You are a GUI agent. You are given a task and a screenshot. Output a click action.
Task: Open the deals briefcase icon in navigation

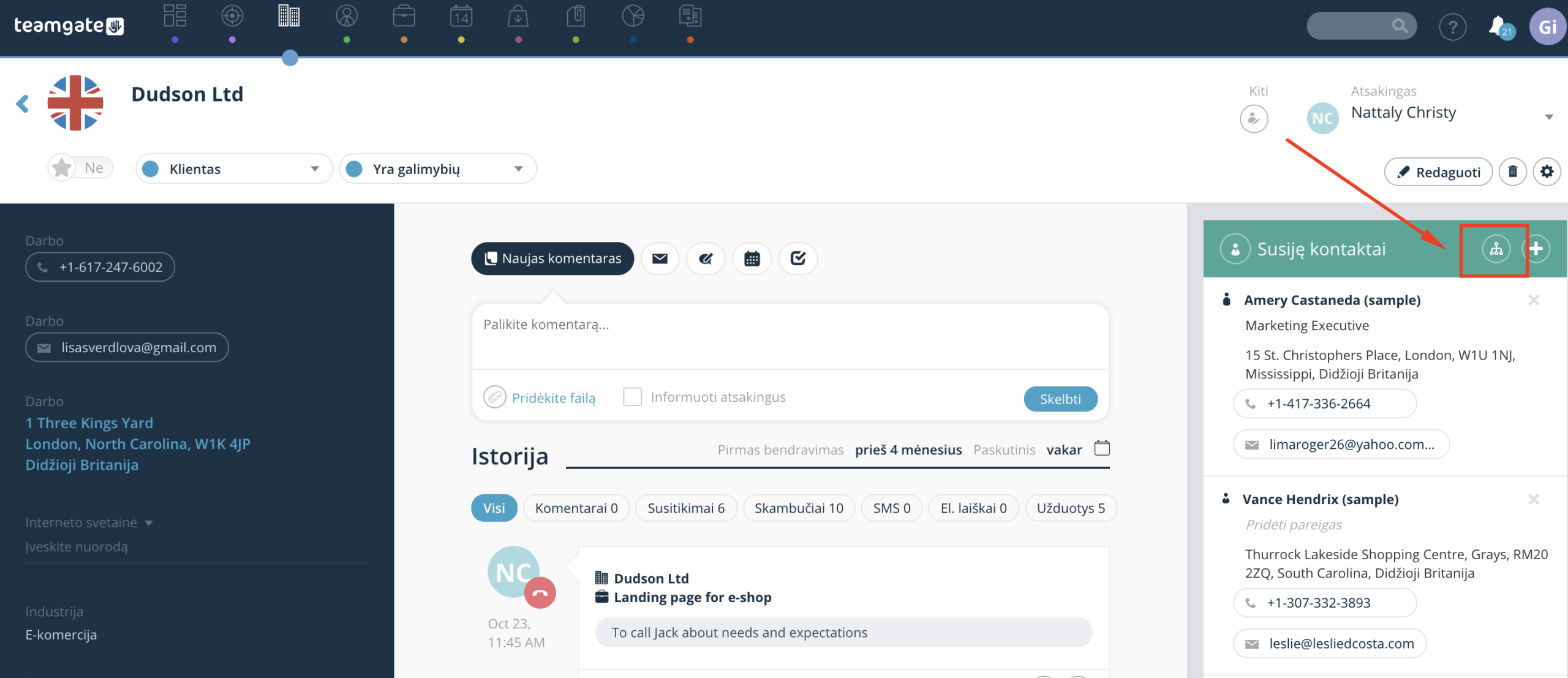pyautogui.click(x=404, y=16)
